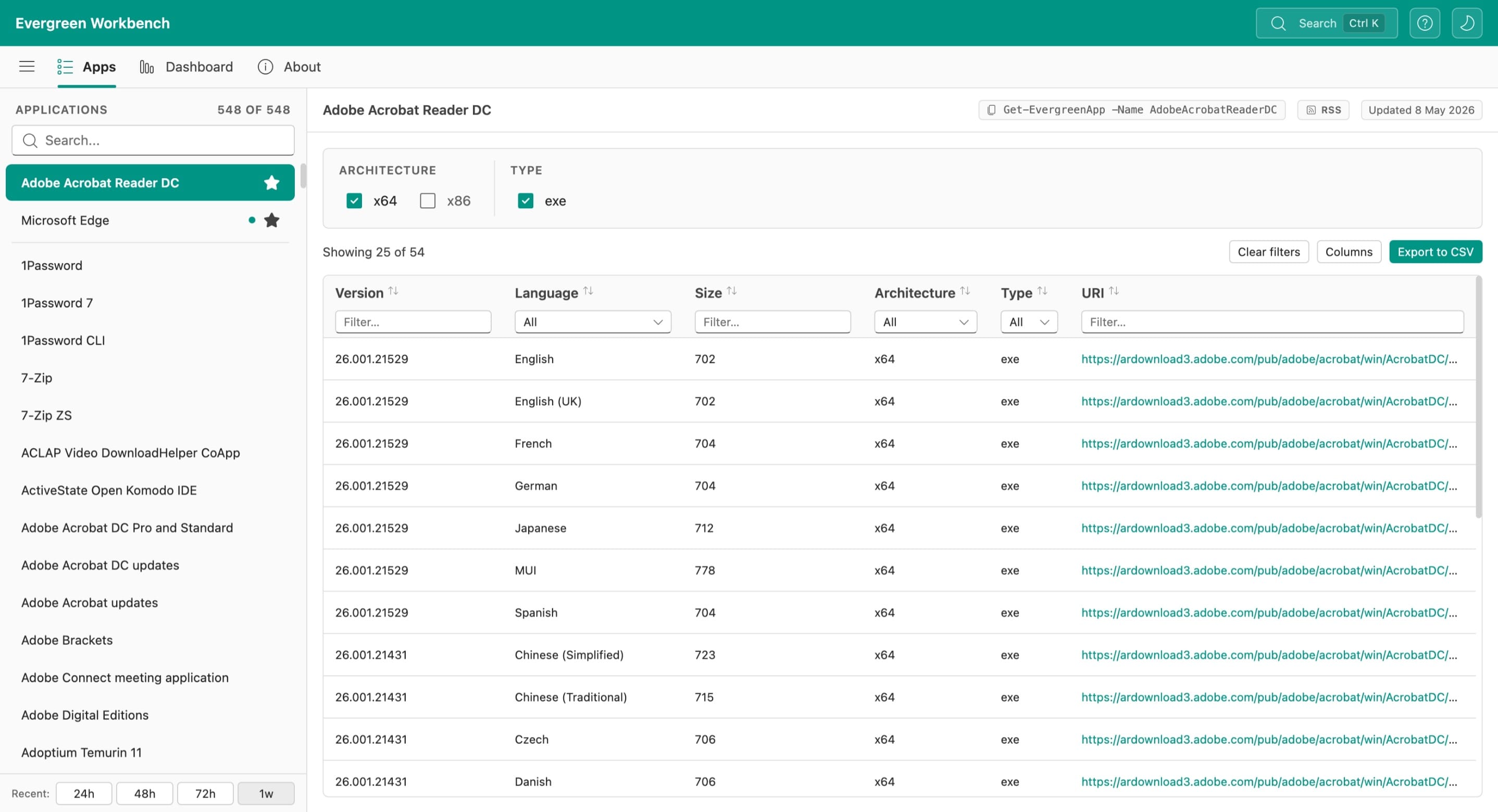The image size is (1498, 812).
Task: Check the x86 architecture checkbox
Action: click(428, 201)
